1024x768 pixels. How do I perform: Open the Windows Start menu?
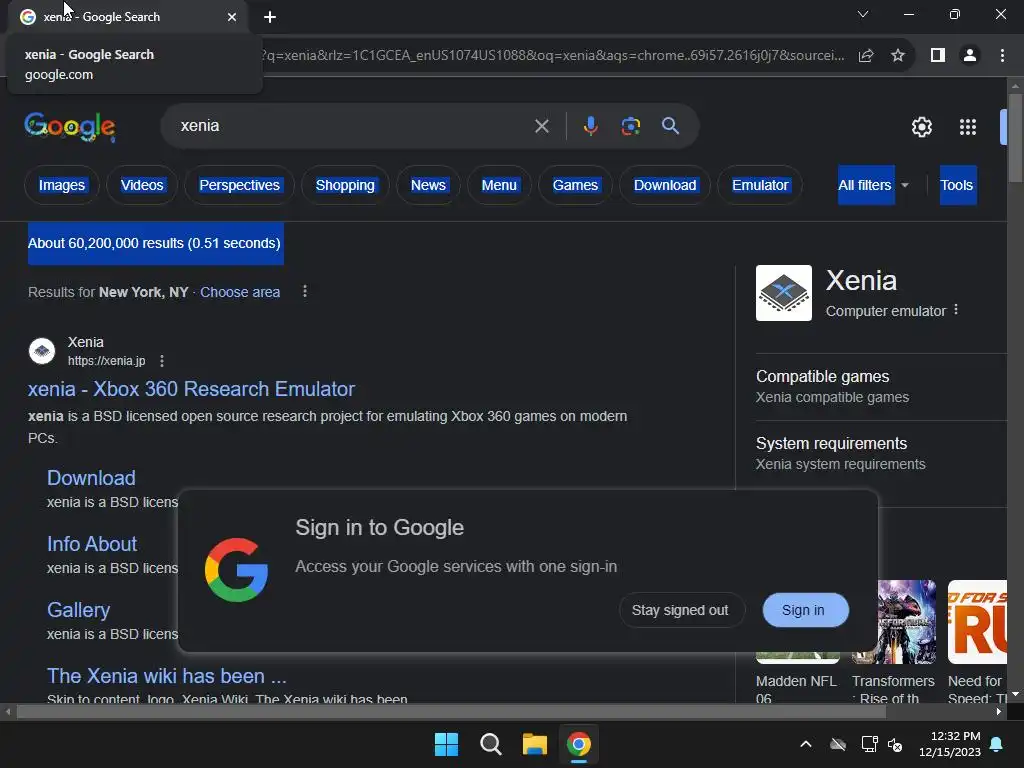[447, 744]
